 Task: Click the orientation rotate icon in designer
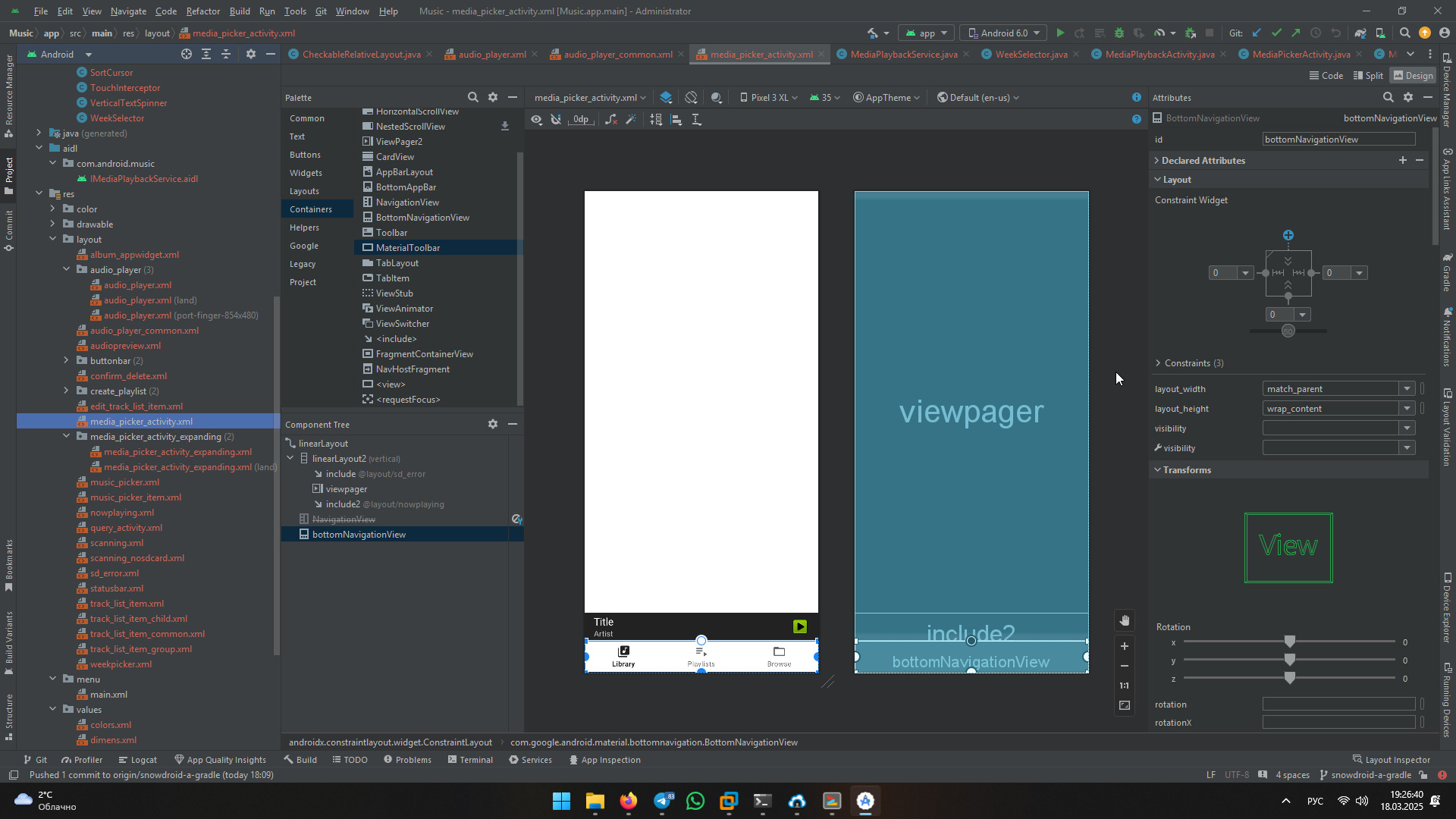691,98
